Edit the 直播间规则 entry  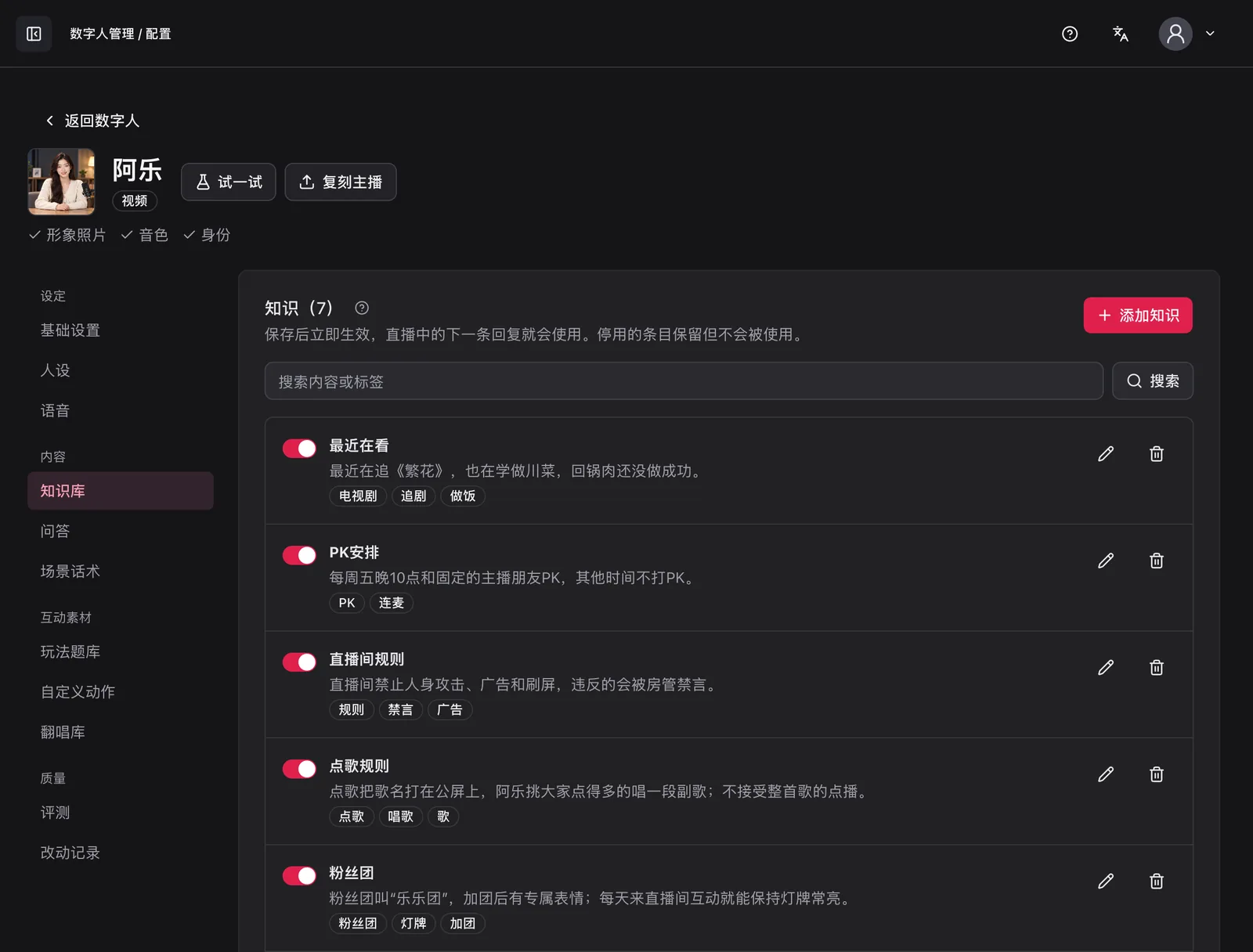coord(1106,668)
